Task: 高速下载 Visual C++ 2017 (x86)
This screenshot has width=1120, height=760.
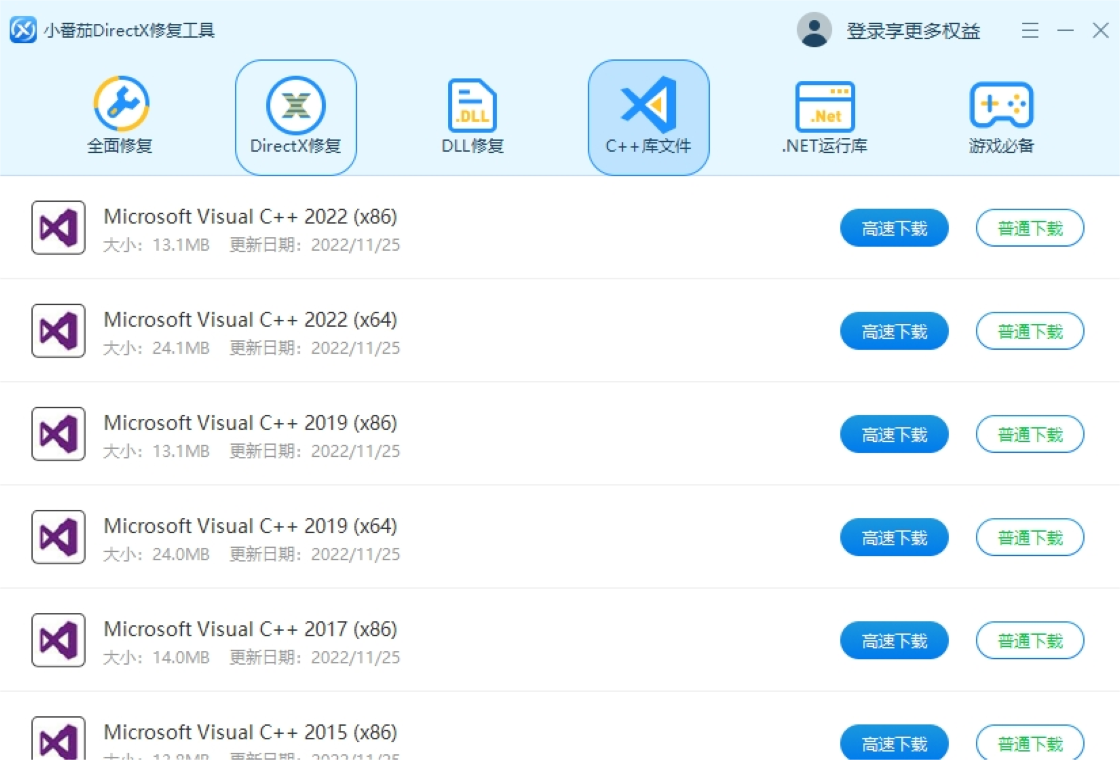Action: pos(894,640)
